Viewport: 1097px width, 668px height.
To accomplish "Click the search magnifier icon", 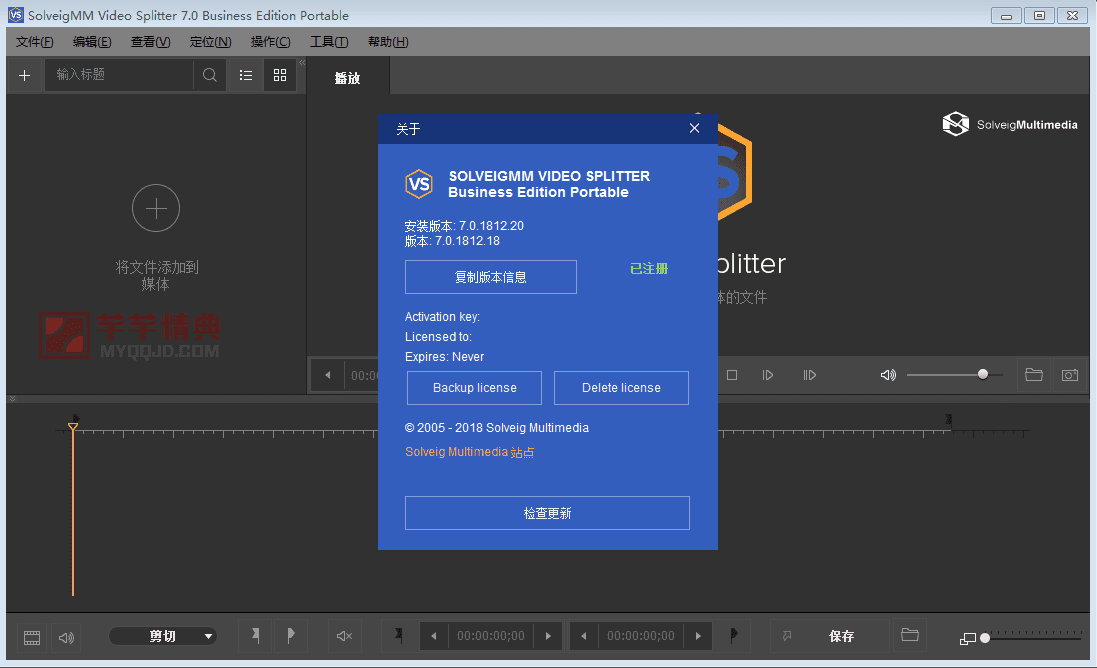I will [x=209, y=75].
